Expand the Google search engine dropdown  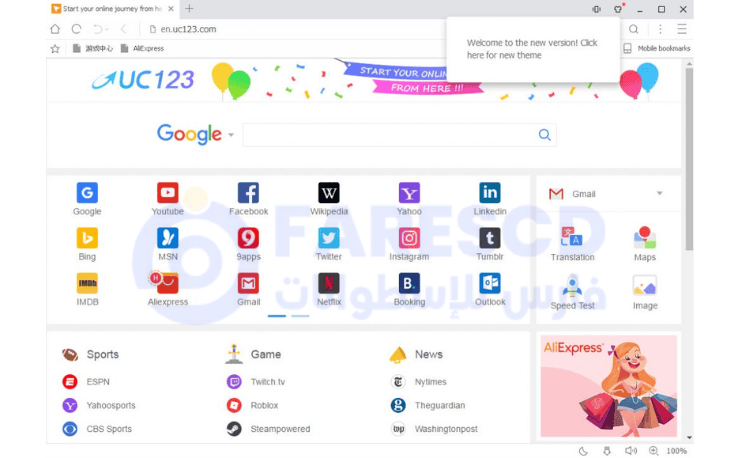click(231, 135)
